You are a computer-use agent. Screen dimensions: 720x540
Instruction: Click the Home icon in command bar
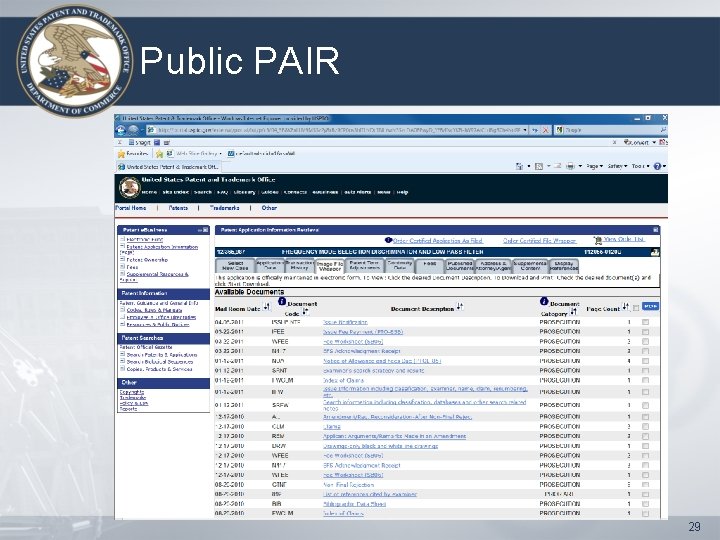(519, 166)
